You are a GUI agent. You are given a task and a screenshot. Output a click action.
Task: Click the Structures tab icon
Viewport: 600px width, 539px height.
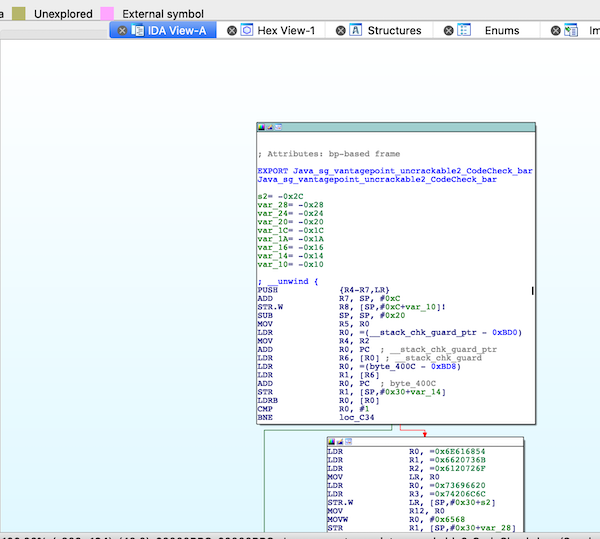[x=355, y=30]
